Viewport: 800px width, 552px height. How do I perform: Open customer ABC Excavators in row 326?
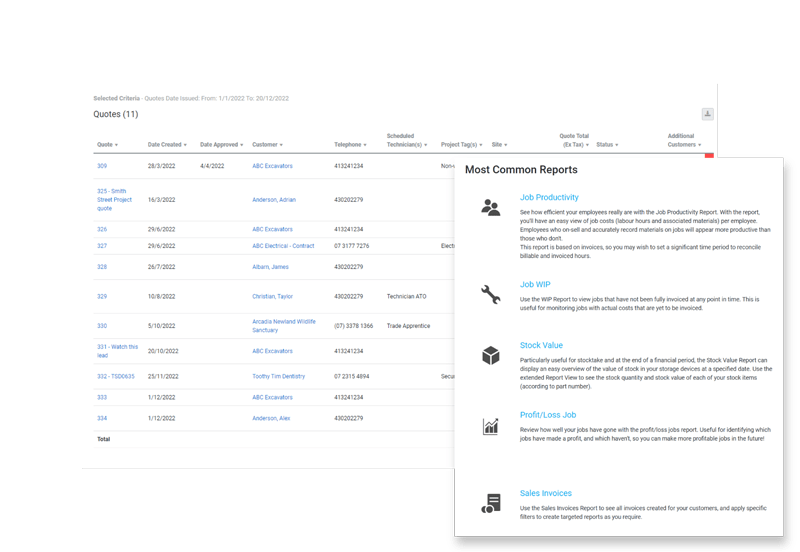tap(272, 229)
